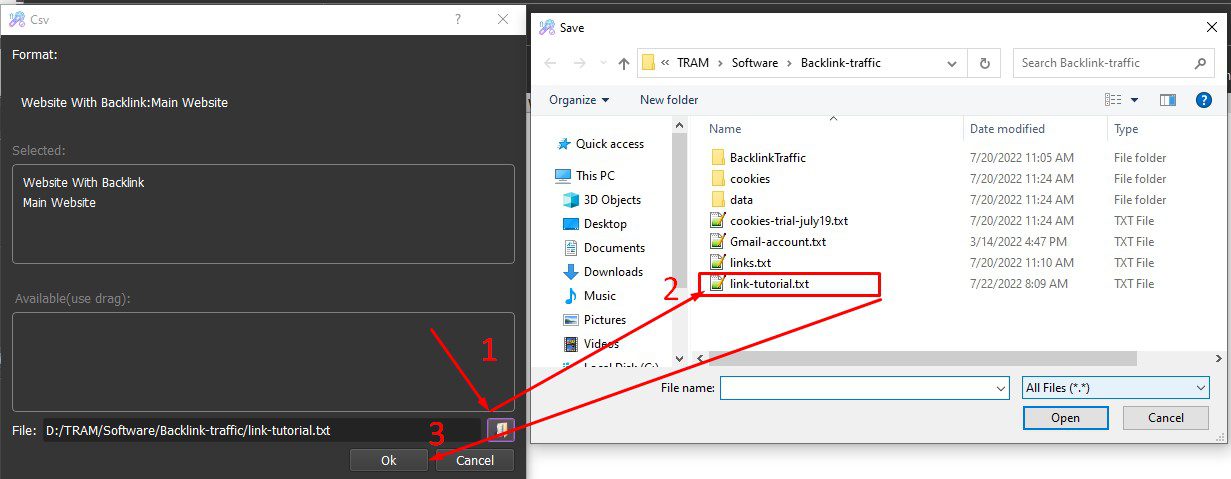1231x479 pixels.
Task: Expand the address bar history dropdown
Action: (x=954, y=63)
